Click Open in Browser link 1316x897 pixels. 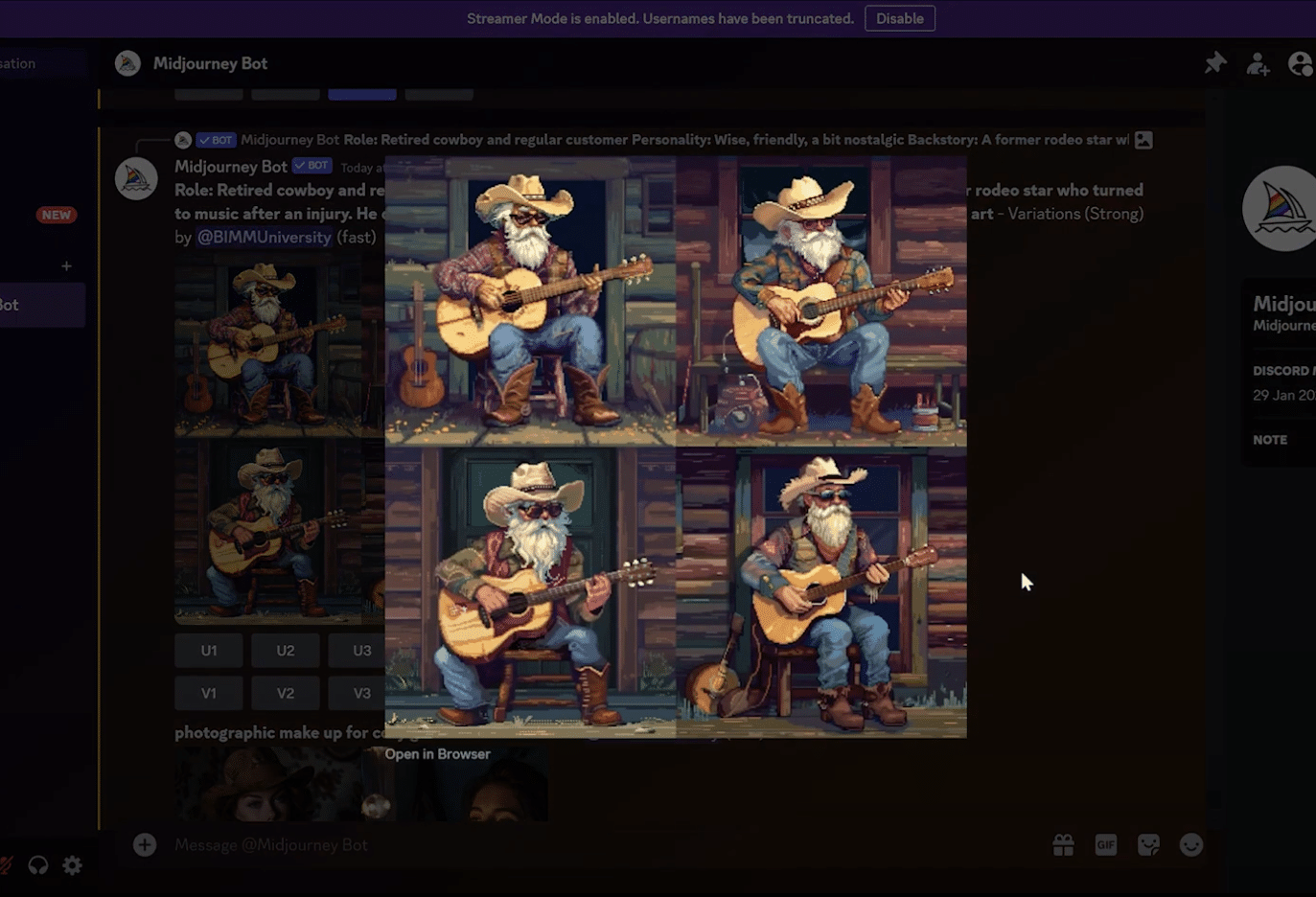[x=437, y=754]
